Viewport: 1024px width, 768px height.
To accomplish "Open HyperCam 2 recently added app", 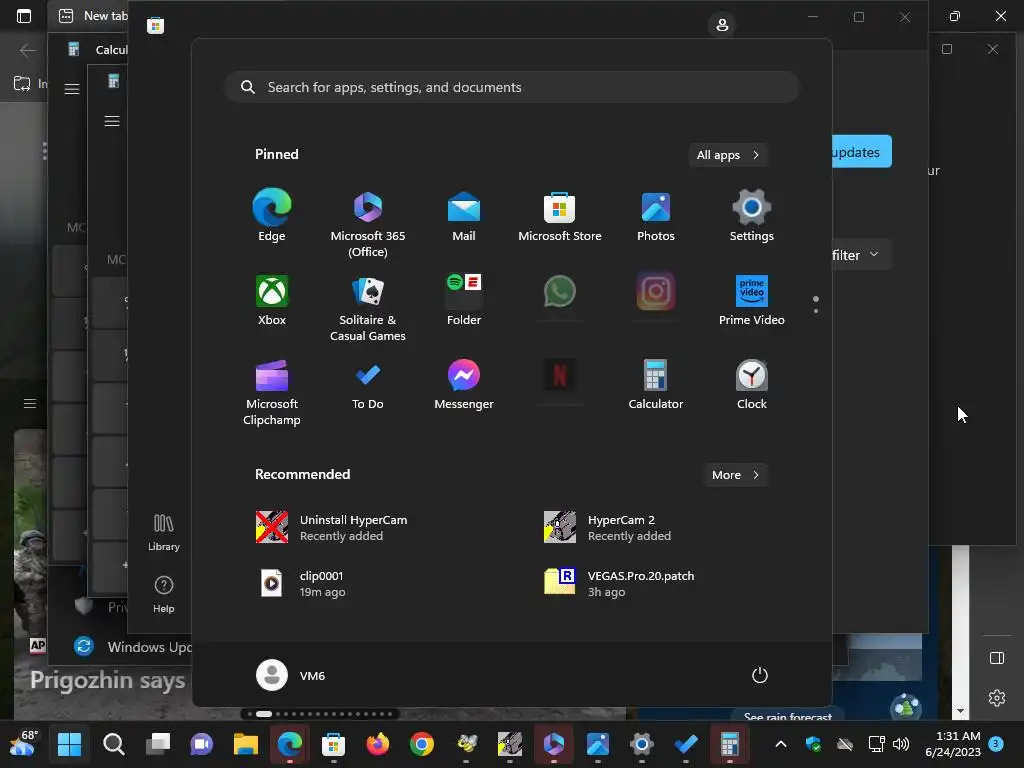I will 607,528.
